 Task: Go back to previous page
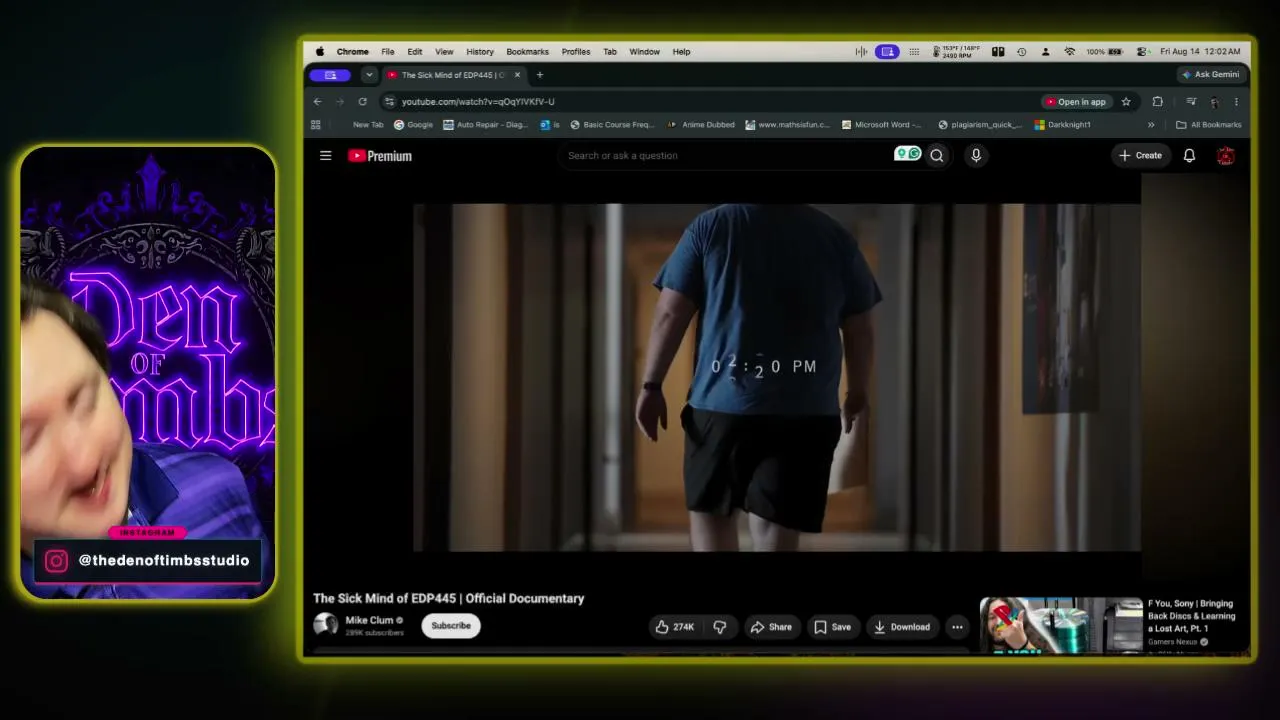317,101
